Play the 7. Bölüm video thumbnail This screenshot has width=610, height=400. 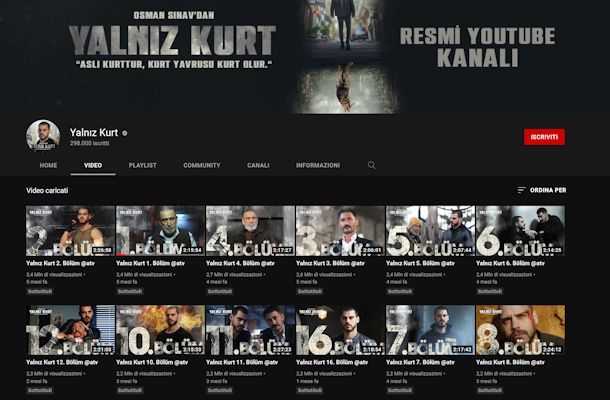coord(430,330)
